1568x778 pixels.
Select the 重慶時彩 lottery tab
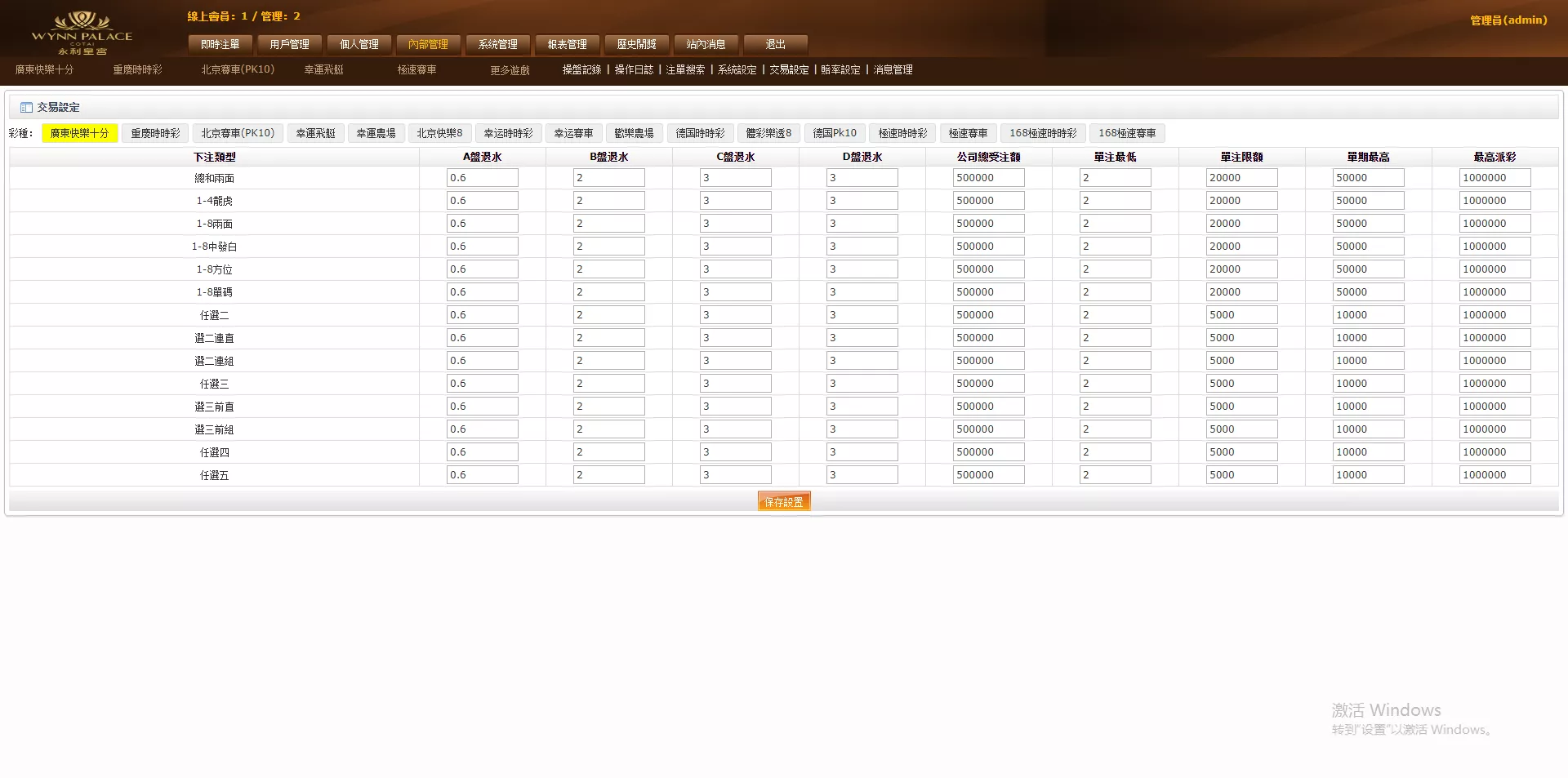154,132
